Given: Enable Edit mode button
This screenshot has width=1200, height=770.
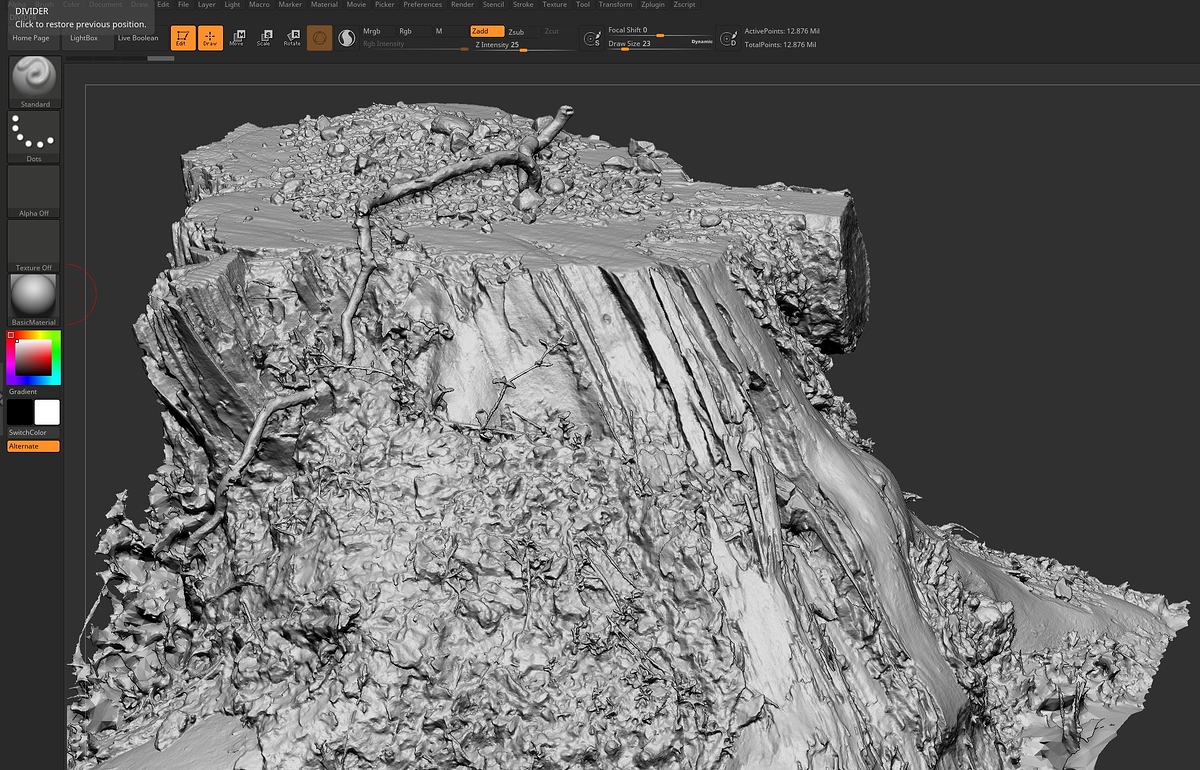Looking at the screenshot, I should click(182, 38).
